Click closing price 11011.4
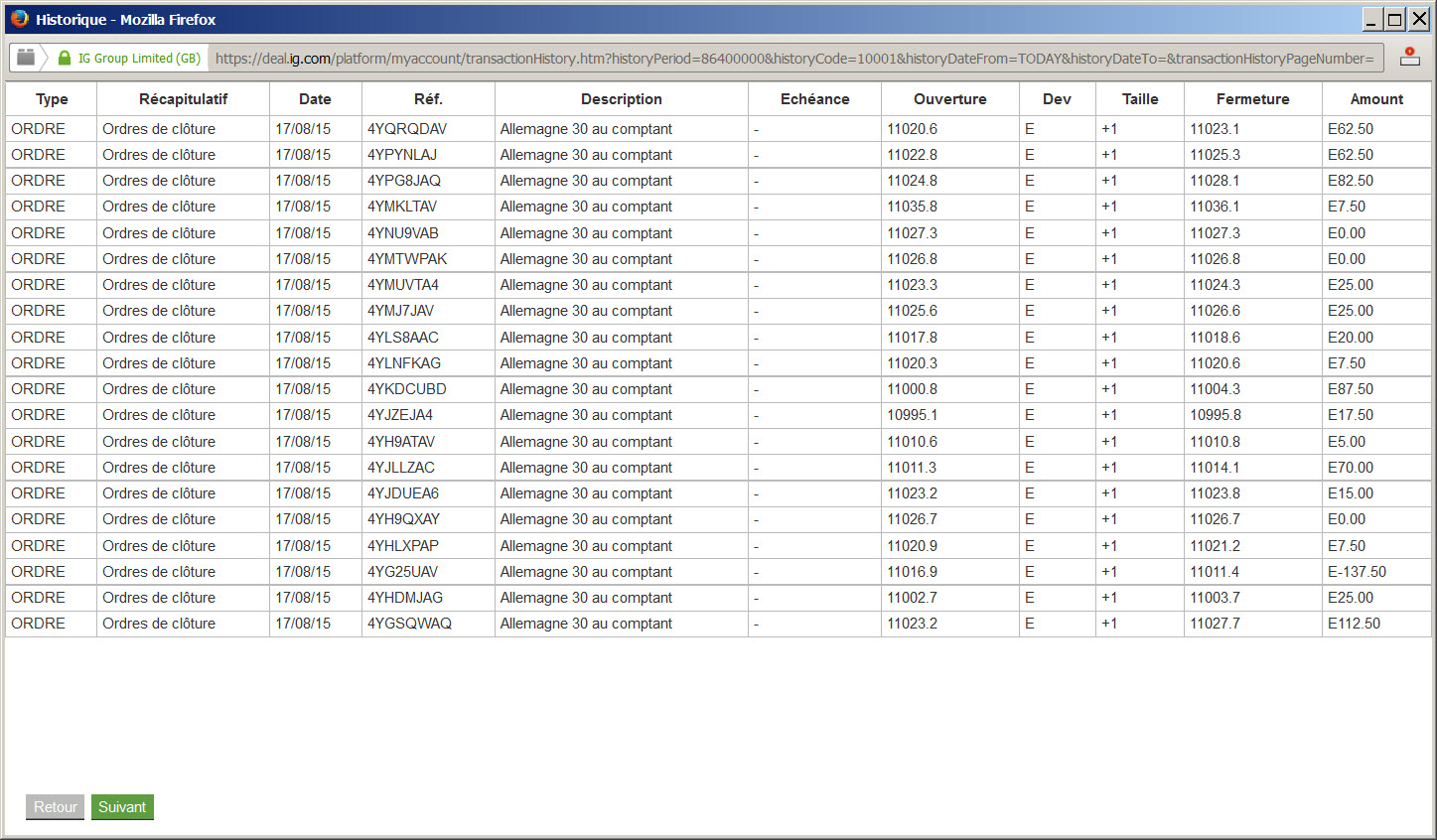 (x=1216, y=572)
